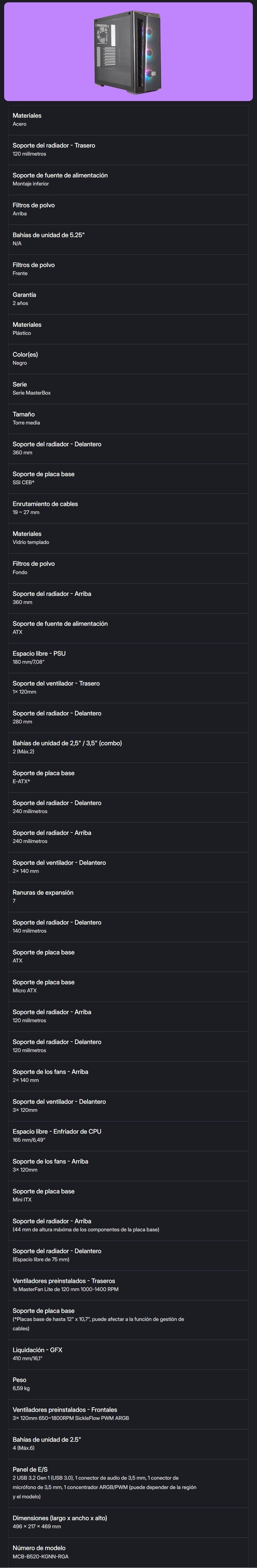
Task: Select 'Ventiladores preinstalados - Traseros' row
Action: (128, 1284)
